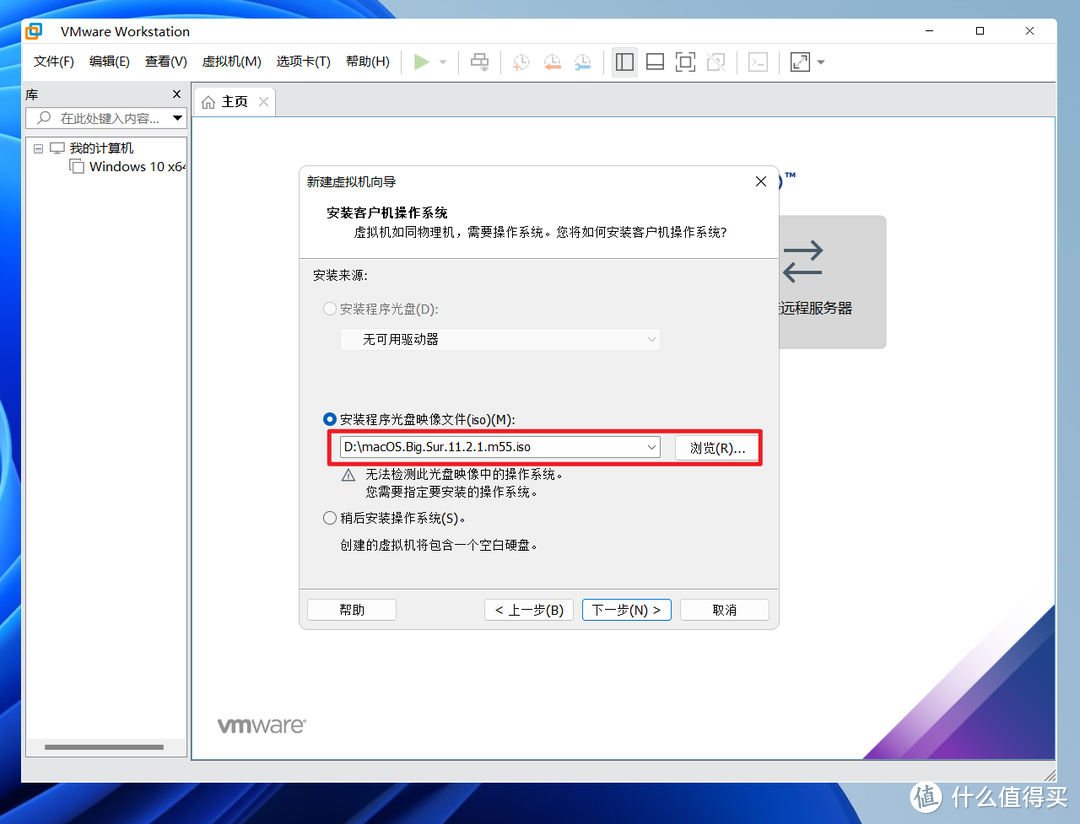Click the full screen mode icon

685,62
